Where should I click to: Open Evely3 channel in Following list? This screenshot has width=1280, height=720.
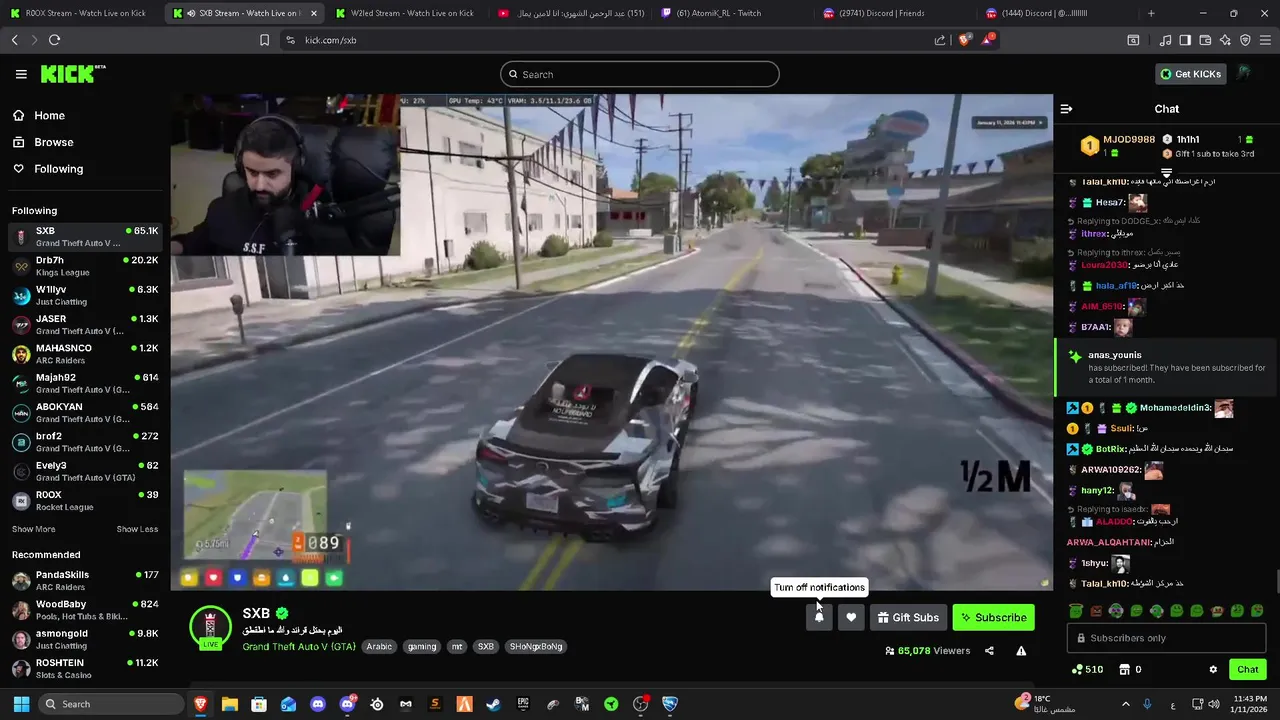(x=85, y=471)
